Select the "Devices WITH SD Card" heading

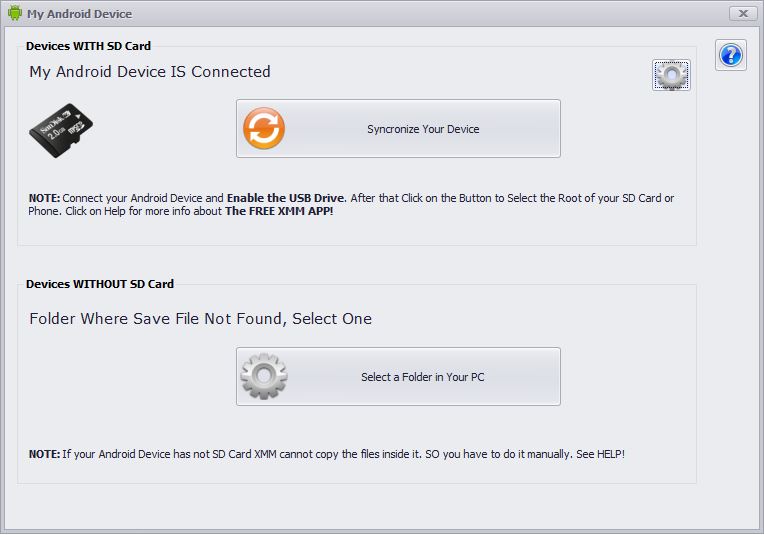click(x=88, y=46)
